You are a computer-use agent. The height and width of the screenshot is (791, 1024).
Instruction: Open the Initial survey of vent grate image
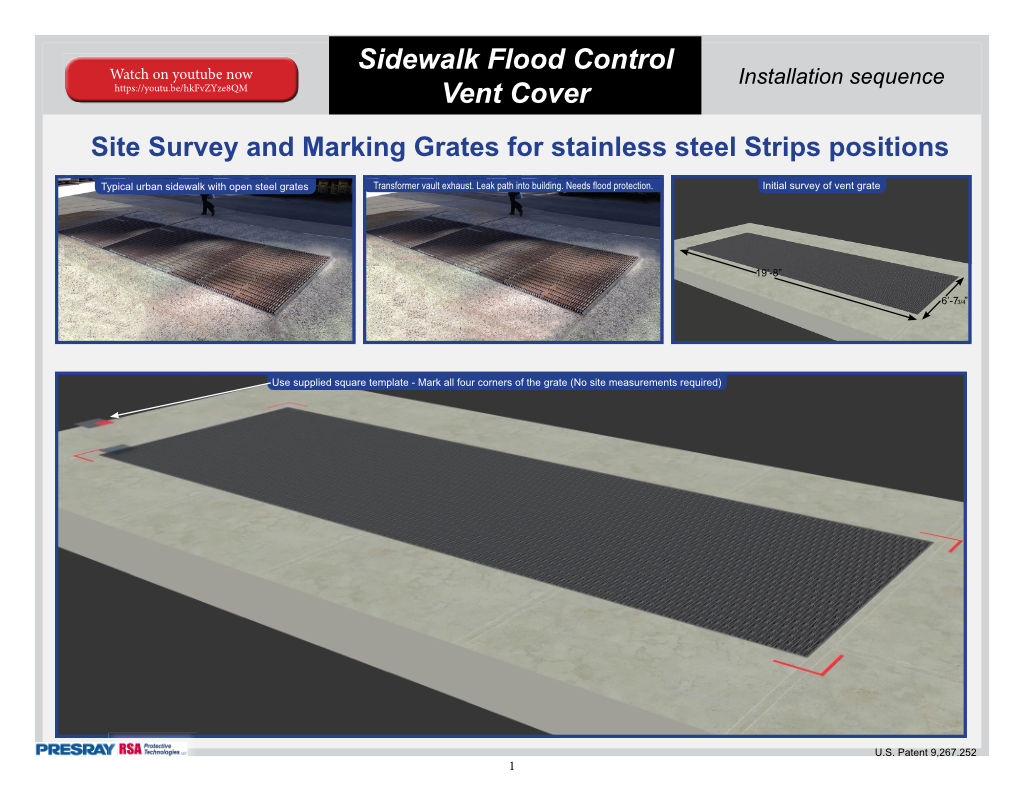(x=822, y=259)
